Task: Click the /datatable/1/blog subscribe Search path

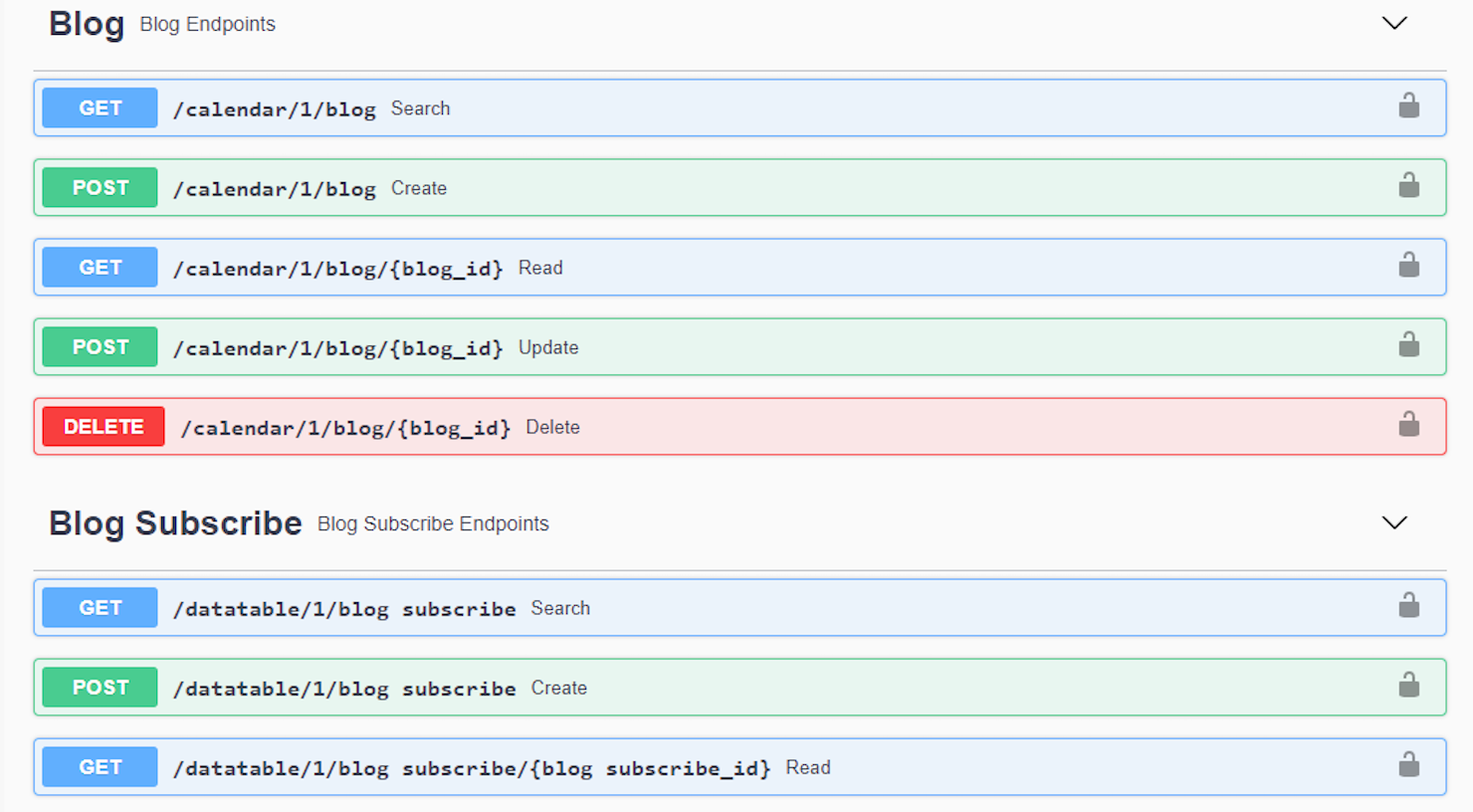Action: point(344,609)
